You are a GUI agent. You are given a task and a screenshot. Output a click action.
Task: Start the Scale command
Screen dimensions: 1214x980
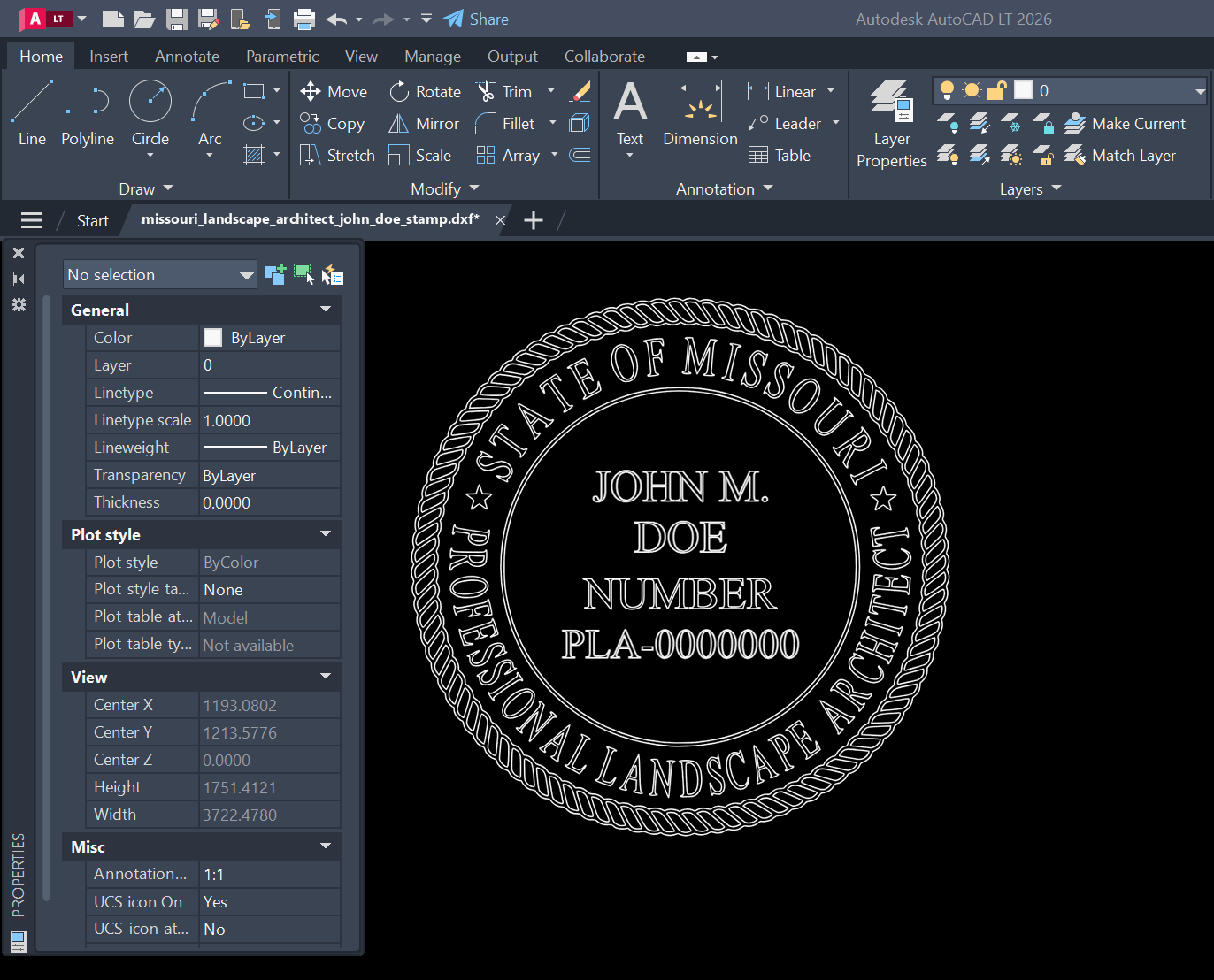[420, 156]
